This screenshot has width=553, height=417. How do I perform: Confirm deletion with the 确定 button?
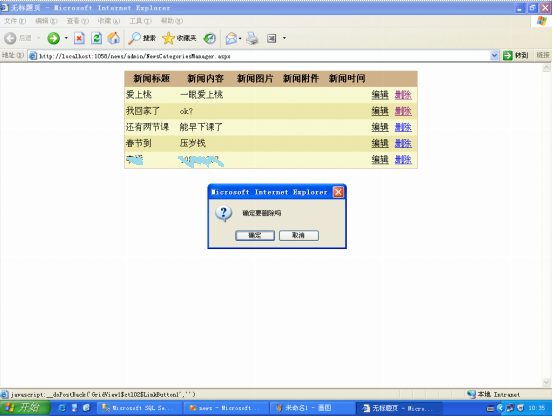click(x=255, y=235)
